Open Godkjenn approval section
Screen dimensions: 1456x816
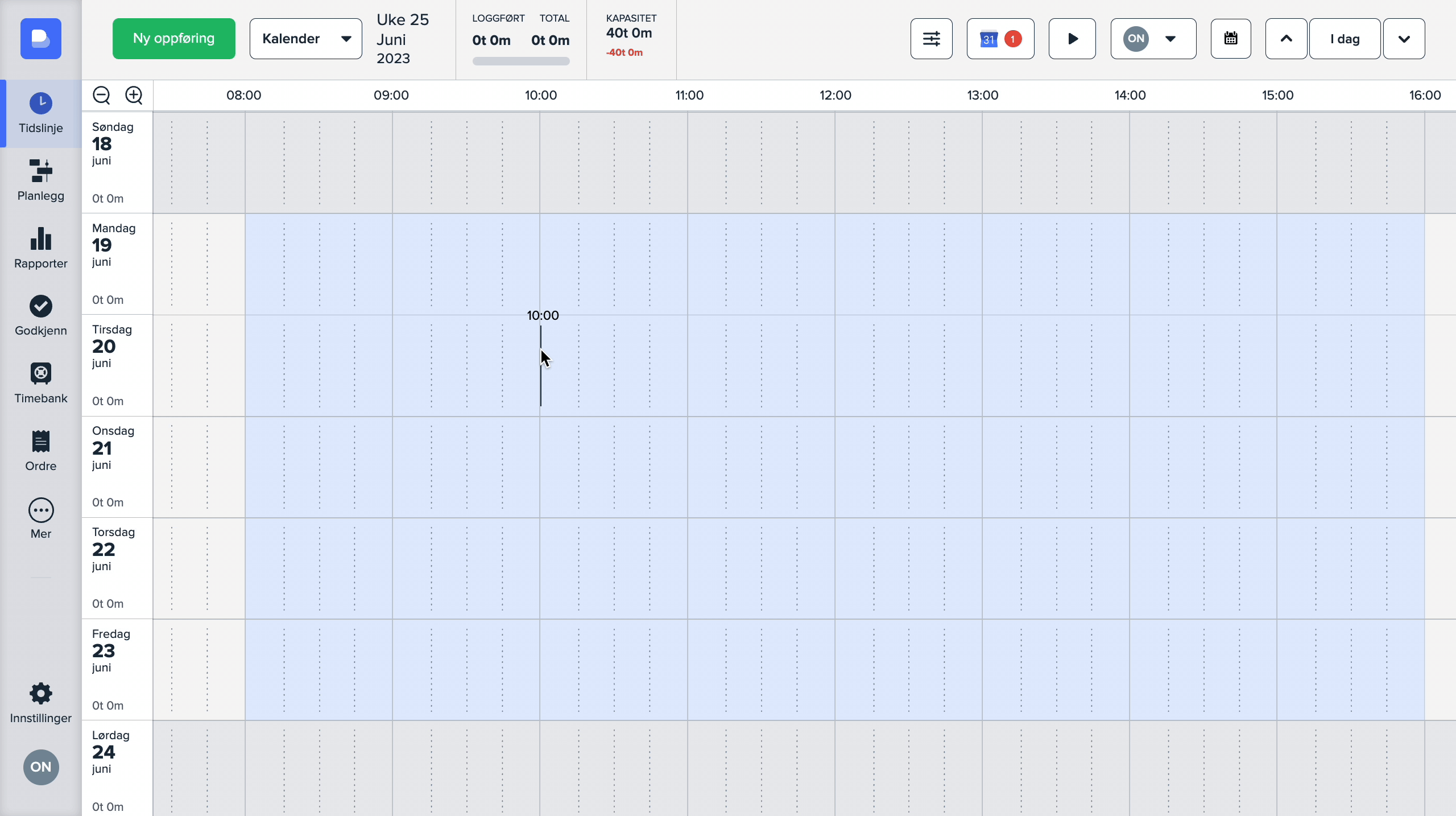41,316
